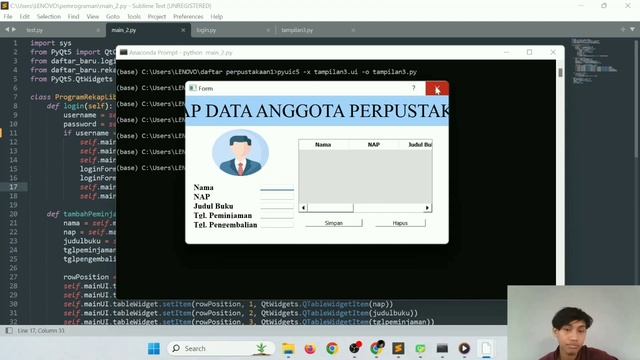
Task: Open the green app icon in the taskbar
Action: pyautogui.click(x=420, y=348)
